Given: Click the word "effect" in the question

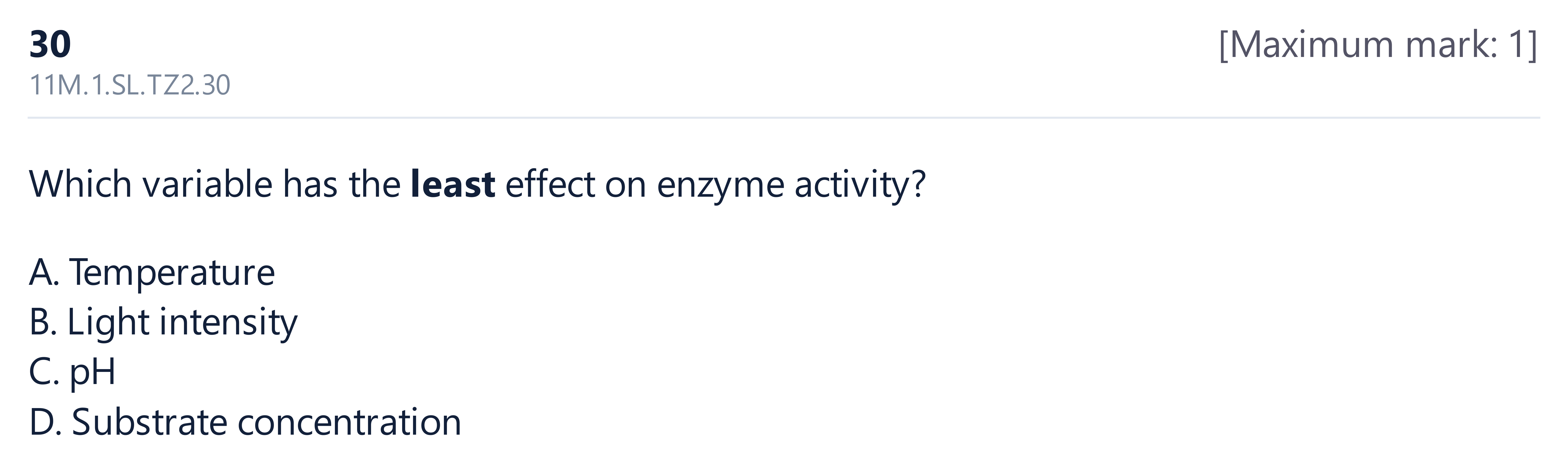Looking at the screenshot, I should [x=550, y=184].
